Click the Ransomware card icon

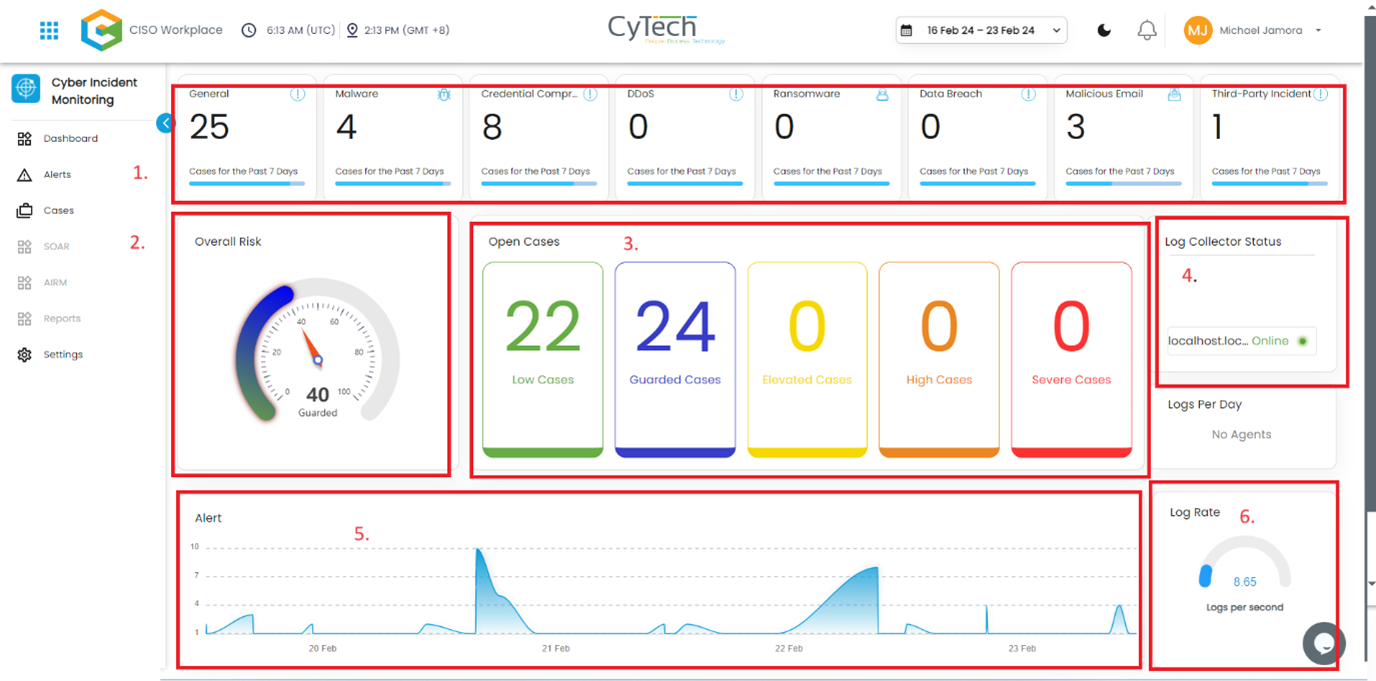click(x=882, y=94)
